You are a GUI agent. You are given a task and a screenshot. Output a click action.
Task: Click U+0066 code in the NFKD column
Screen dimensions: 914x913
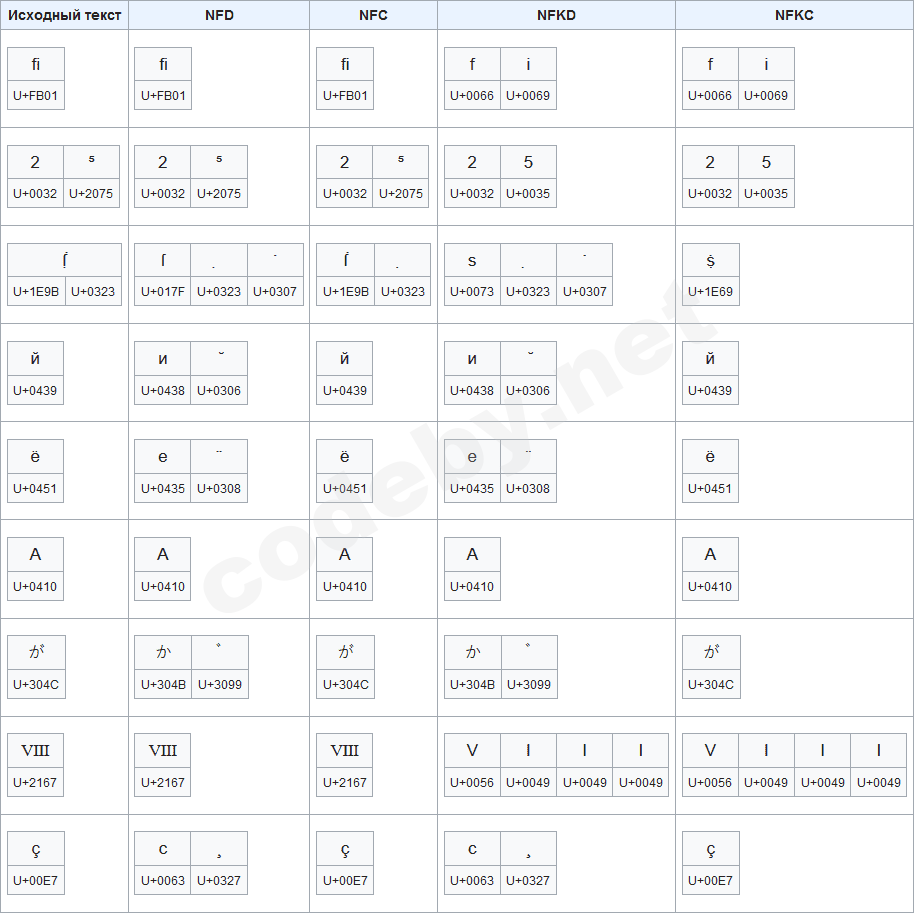[x=472, y=96]
